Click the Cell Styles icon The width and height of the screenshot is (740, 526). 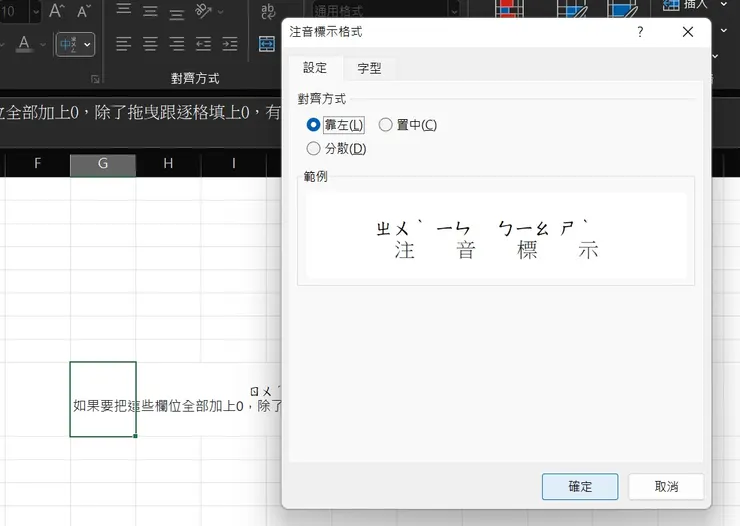(623, 8)
